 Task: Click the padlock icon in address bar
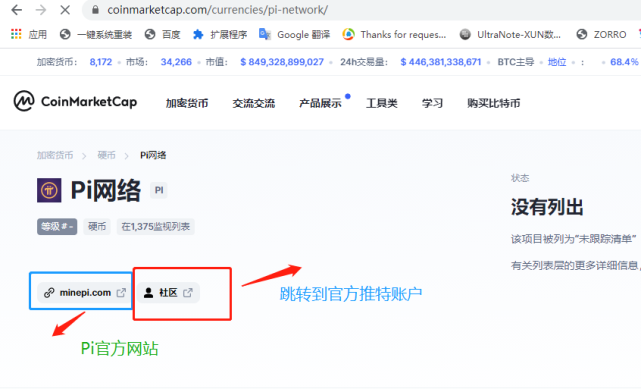pos(95,10)
